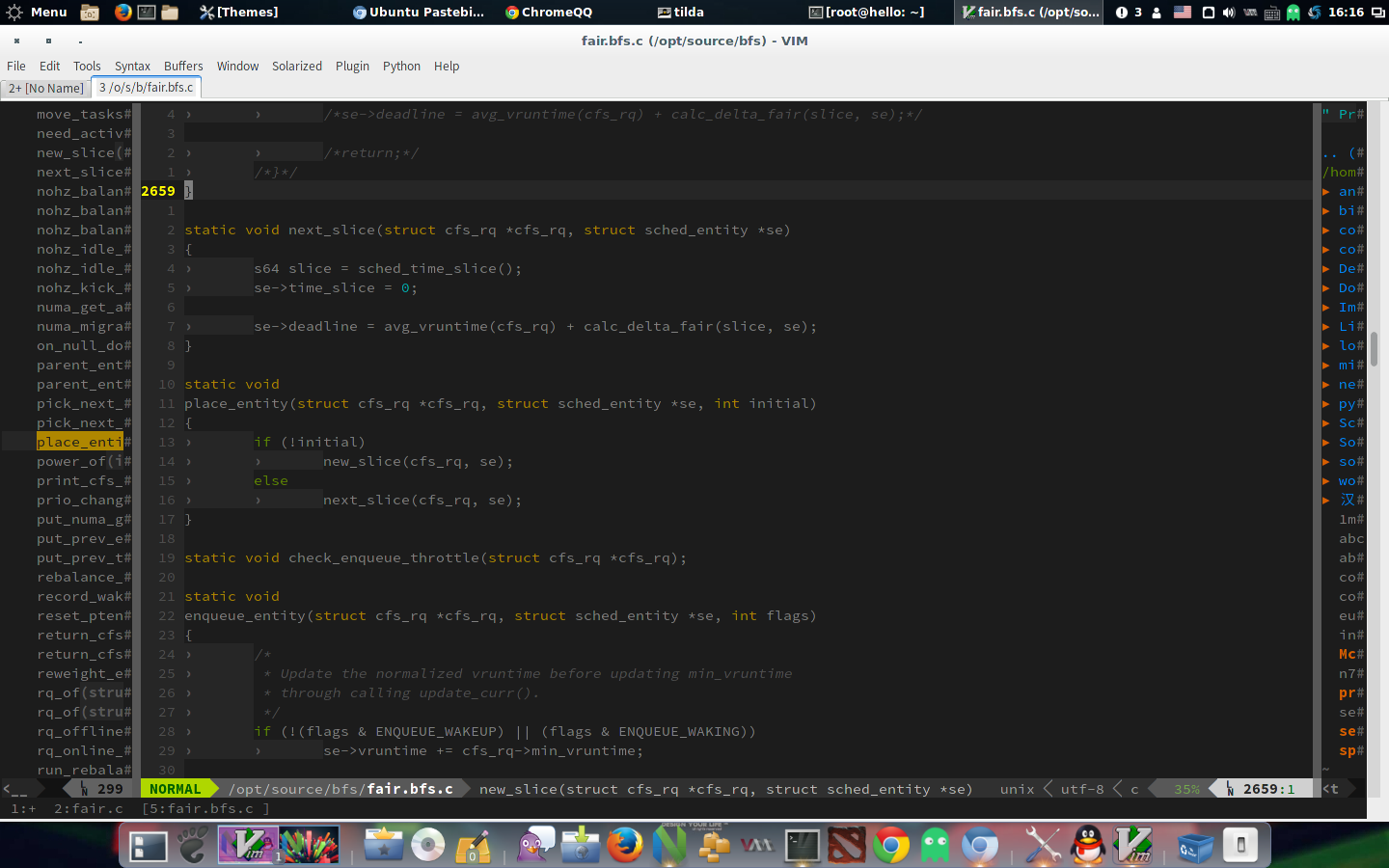Switch to the root@hello terminal task
The width and height of the screenshot is (1389, 868).
[866, 12]
